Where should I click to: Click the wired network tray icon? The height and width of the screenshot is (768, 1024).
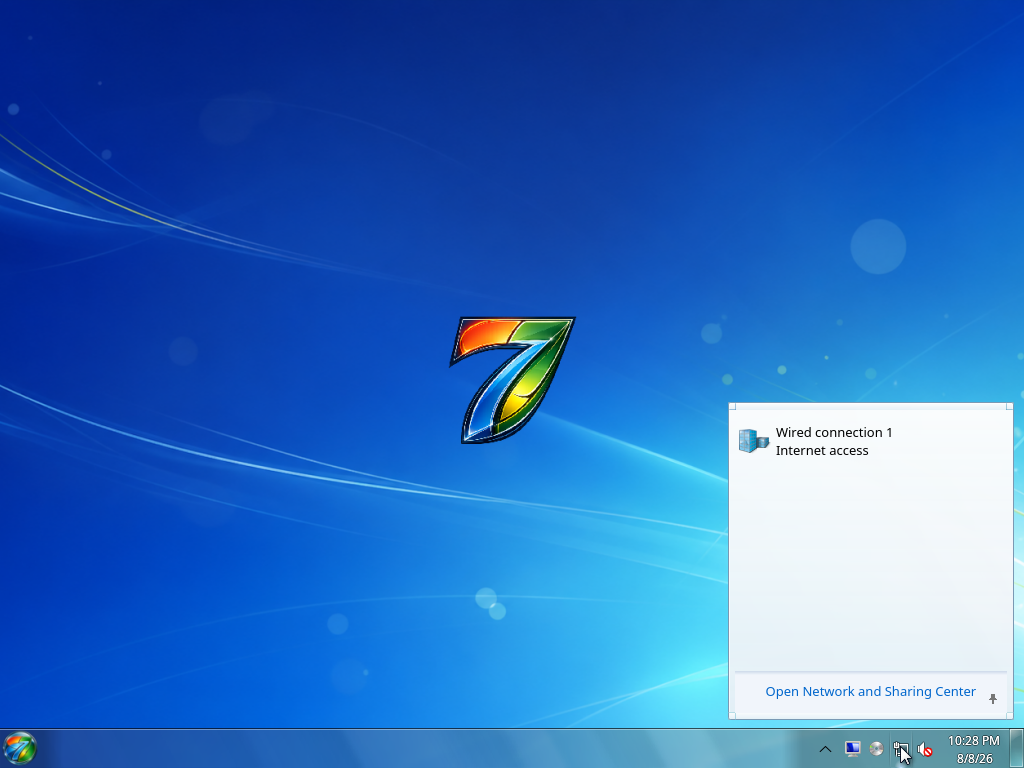click(x=901, y=749)
